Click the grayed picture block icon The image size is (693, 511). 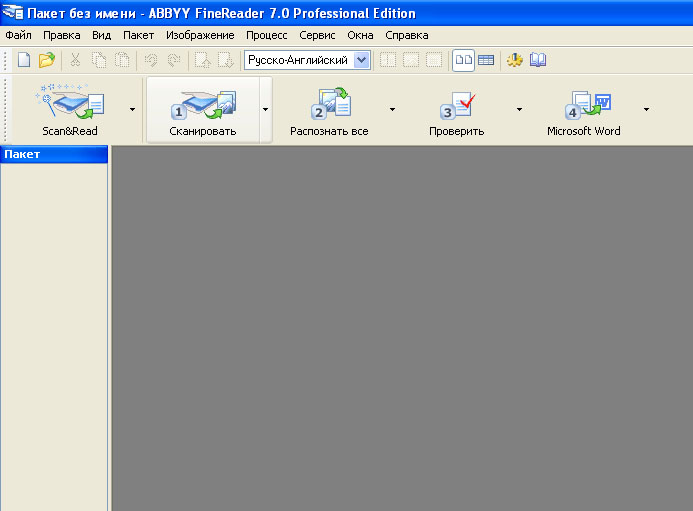pyautogui.click(x=411, y=60)
